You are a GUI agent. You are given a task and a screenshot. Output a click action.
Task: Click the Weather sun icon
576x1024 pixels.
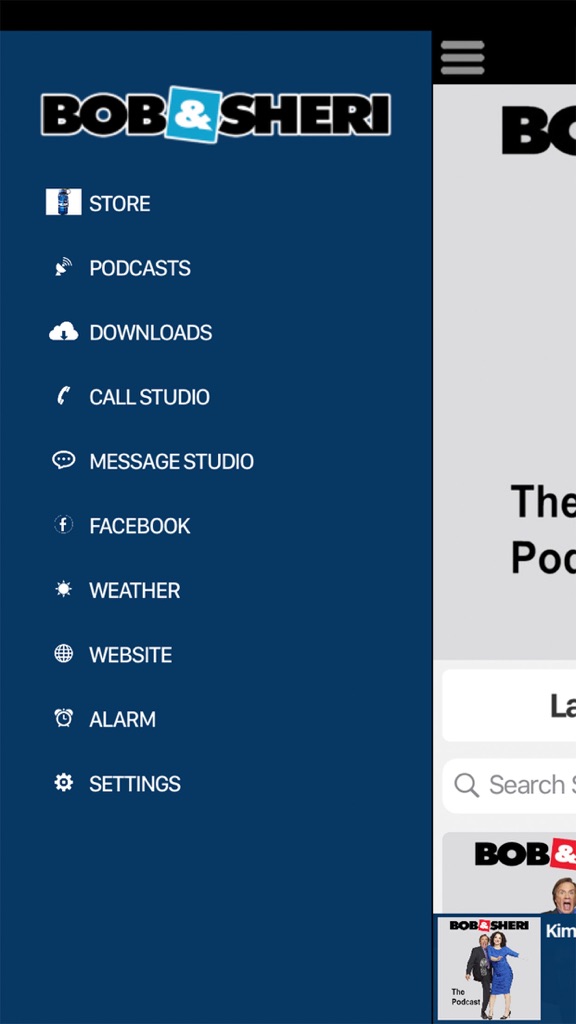[x=63, y=589]
